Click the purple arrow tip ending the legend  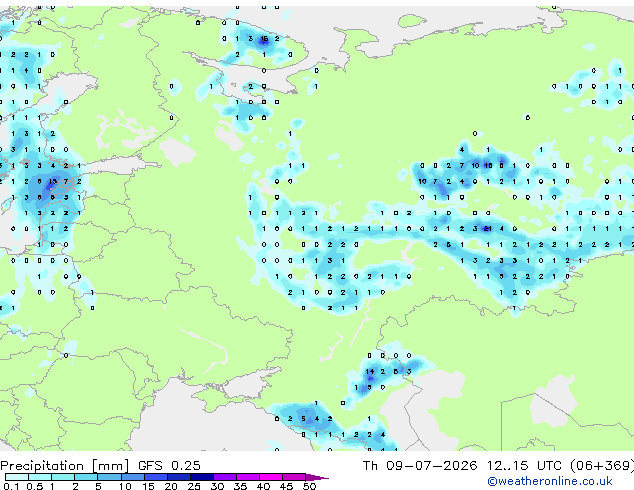(317, 477)
